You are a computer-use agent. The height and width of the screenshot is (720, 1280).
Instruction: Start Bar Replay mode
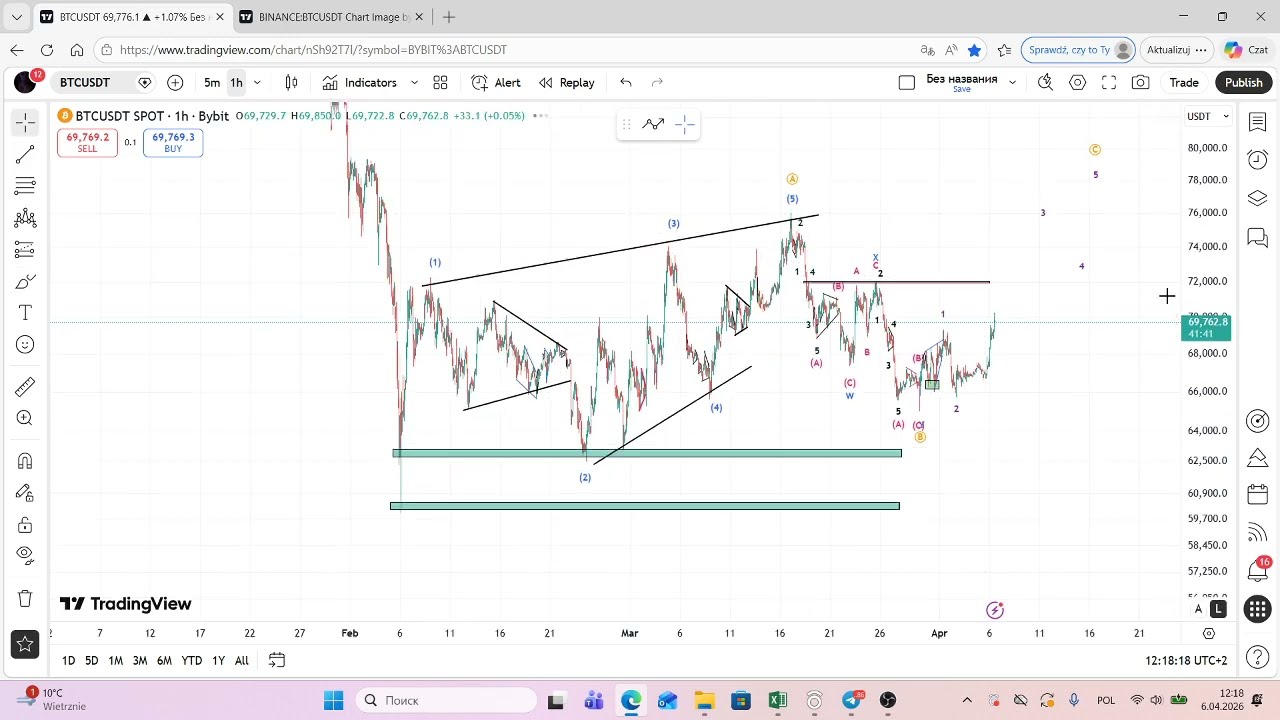click(567, 83)
